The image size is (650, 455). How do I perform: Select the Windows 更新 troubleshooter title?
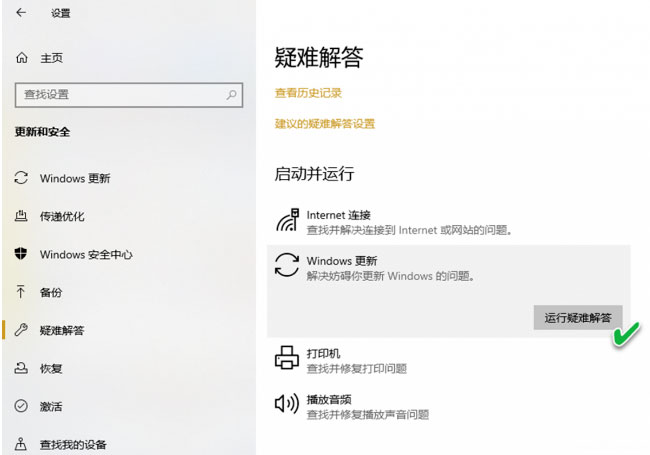click(x=342, y=261)
